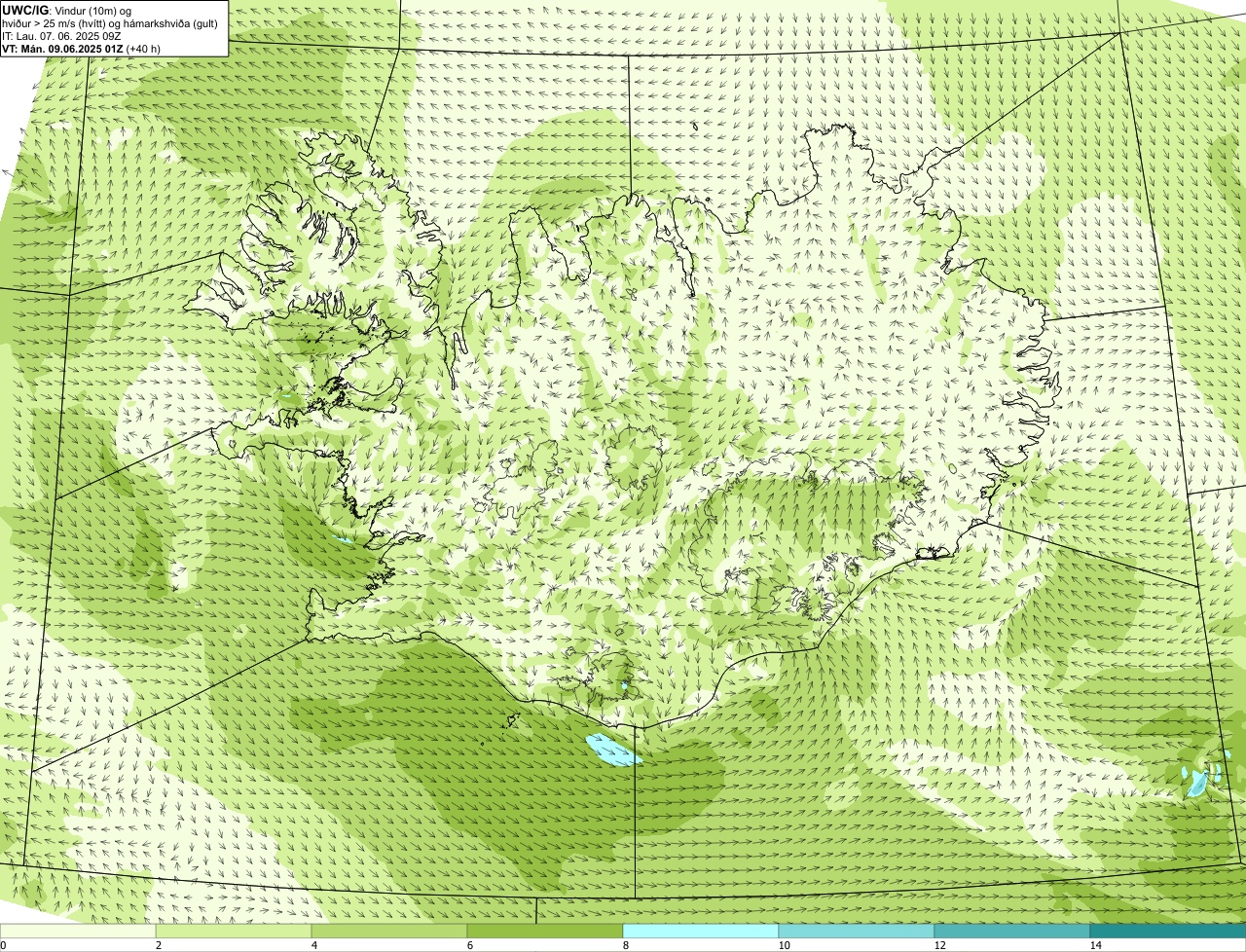The height and width of the screenshot is (952, 1246).
Task: Click the '4' label under the colorbar
Action: [314, 945]
